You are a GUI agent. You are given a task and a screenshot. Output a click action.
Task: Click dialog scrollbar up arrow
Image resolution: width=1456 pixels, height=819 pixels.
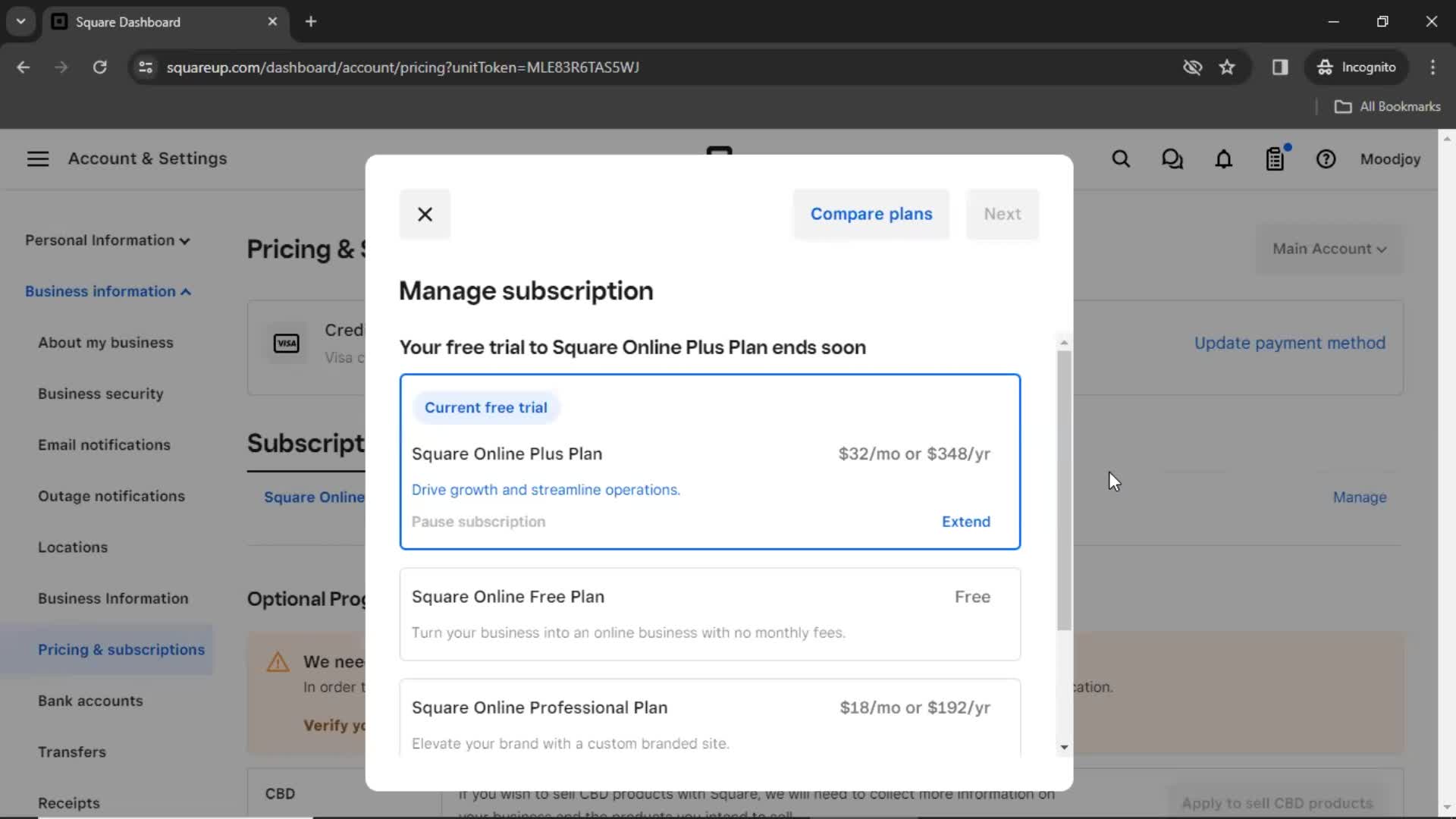(x=1064, y=343)
